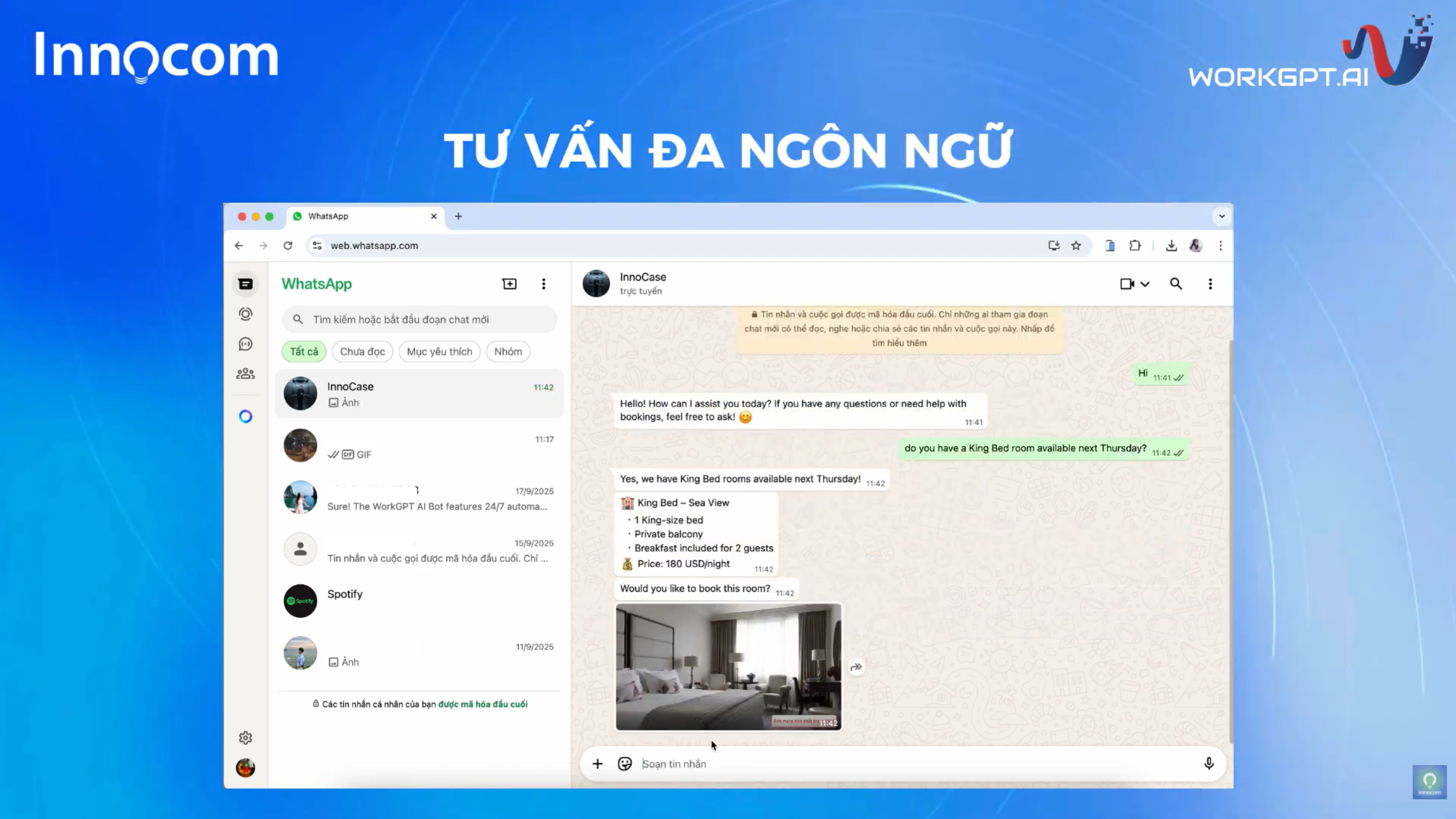Screen dimensions: 1456x819
Task: Open the emoji picker
Action: [x=624, y=764]
